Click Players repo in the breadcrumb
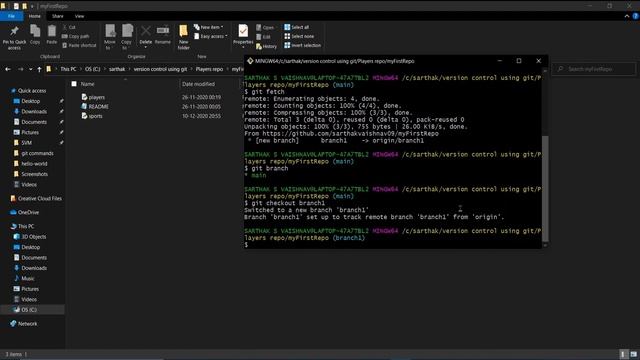The height and width of the screenshot is (360, 640). [209, 69]
